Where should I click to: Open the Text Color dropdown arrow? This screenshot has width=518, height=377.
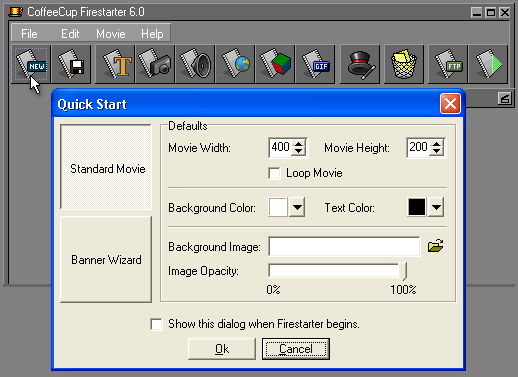coord(436,207)
